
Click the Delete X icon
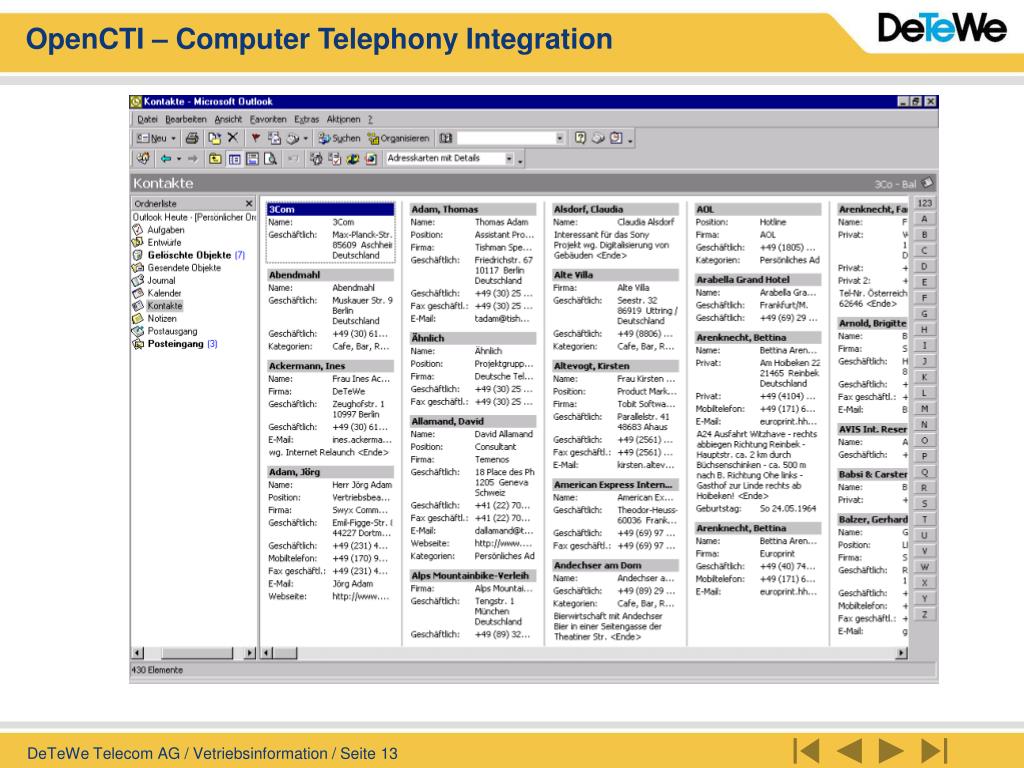tap(232, 138)
